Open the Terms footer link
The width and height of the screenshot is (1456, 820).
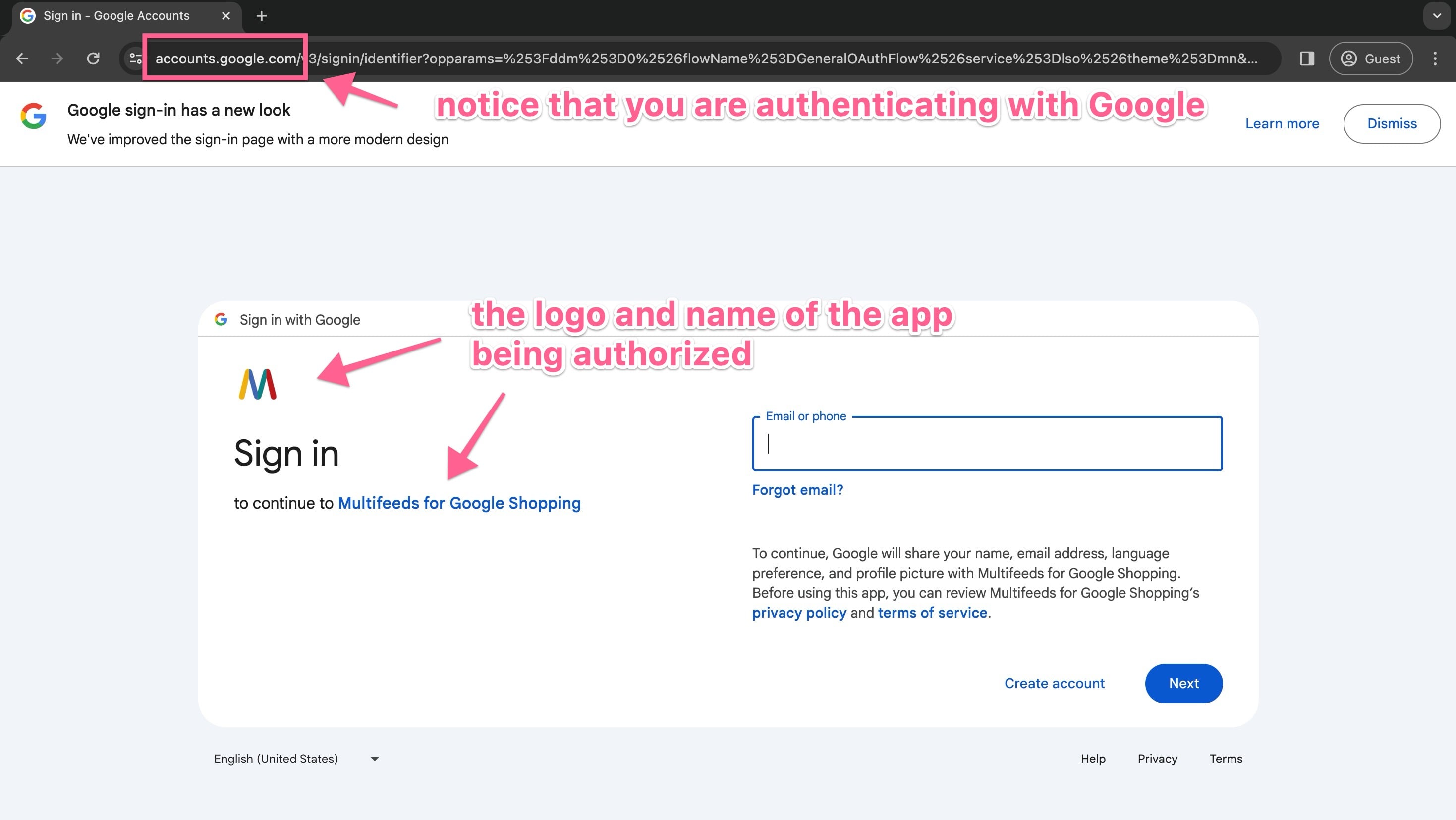pos(1226,759)
